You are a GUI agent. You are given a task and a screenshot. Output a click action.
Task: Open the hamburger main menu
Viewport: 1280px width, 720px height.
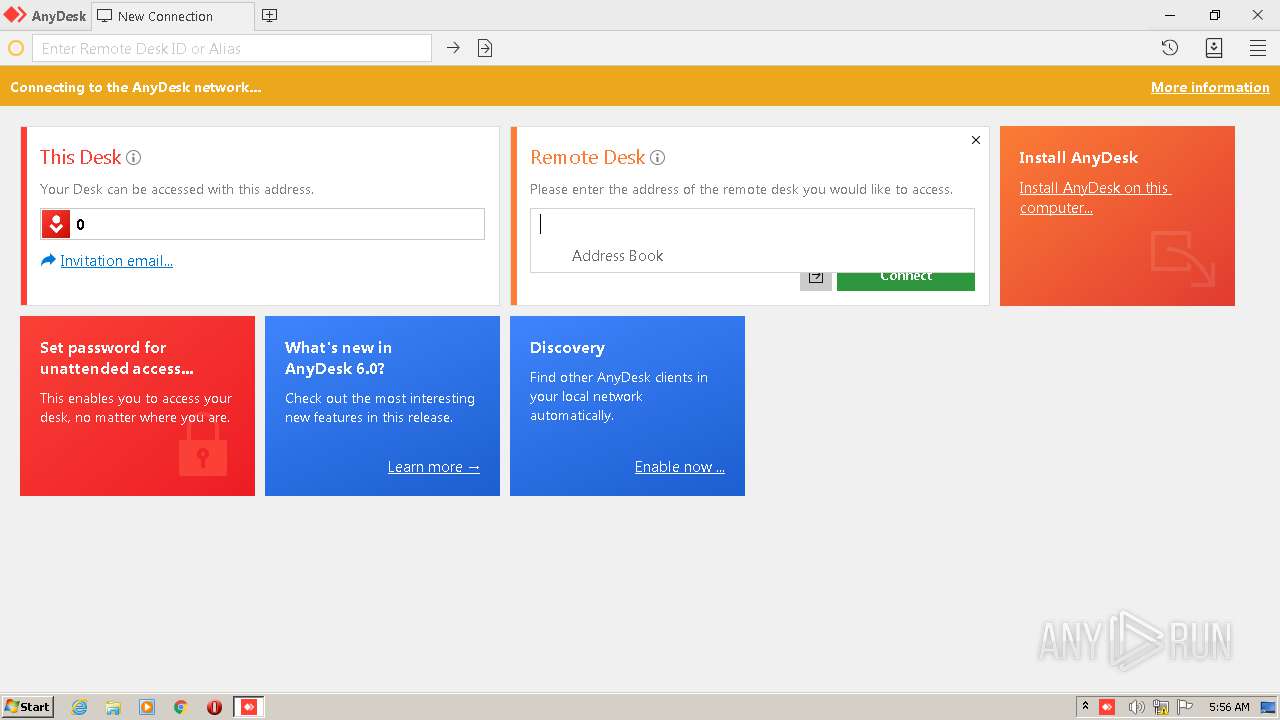tap(1258, 48)
